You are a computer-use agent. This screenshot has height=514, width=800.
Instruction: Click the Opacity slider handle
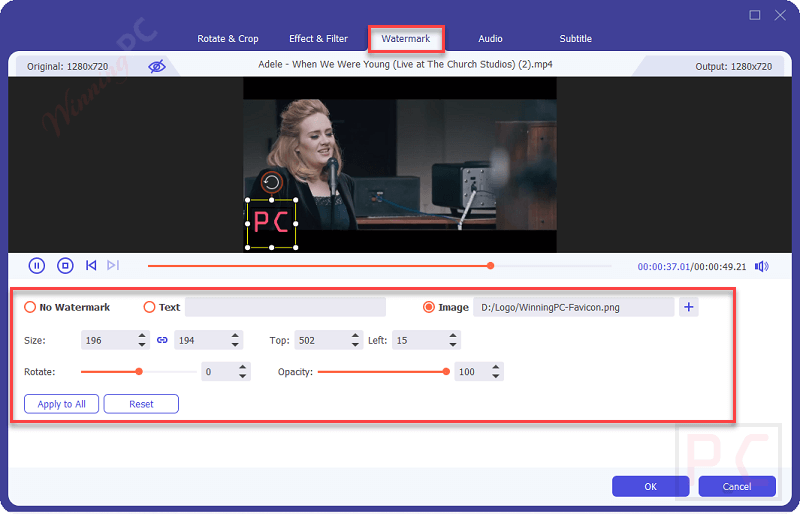point(446,372)
